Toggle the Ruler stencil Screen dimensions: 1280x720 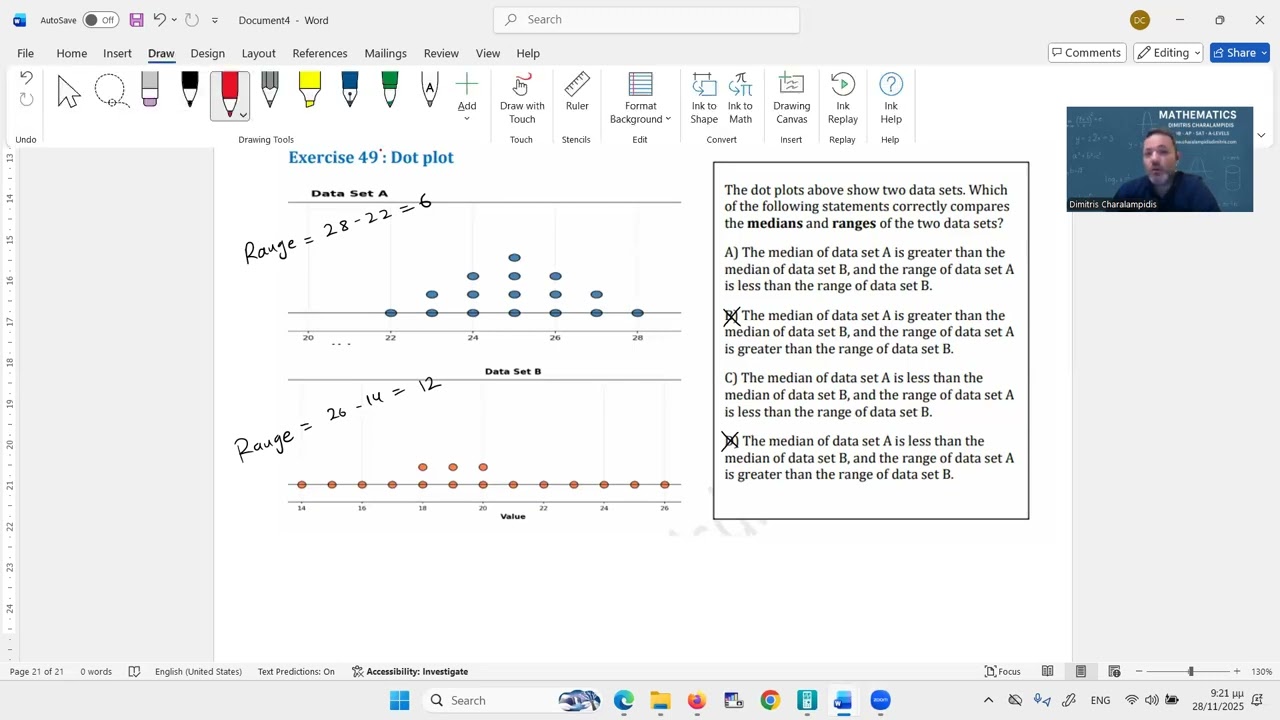[577, 92]
